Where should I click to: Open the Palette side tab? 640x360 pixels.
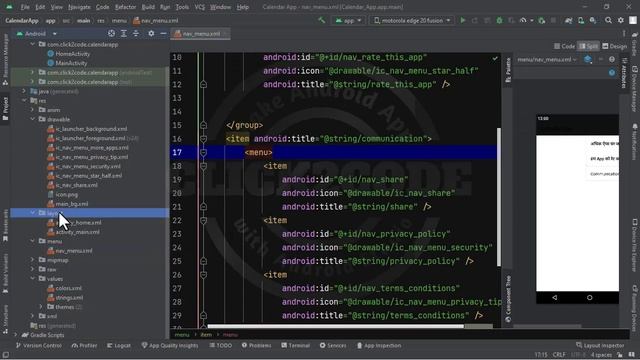click(507, 69)
